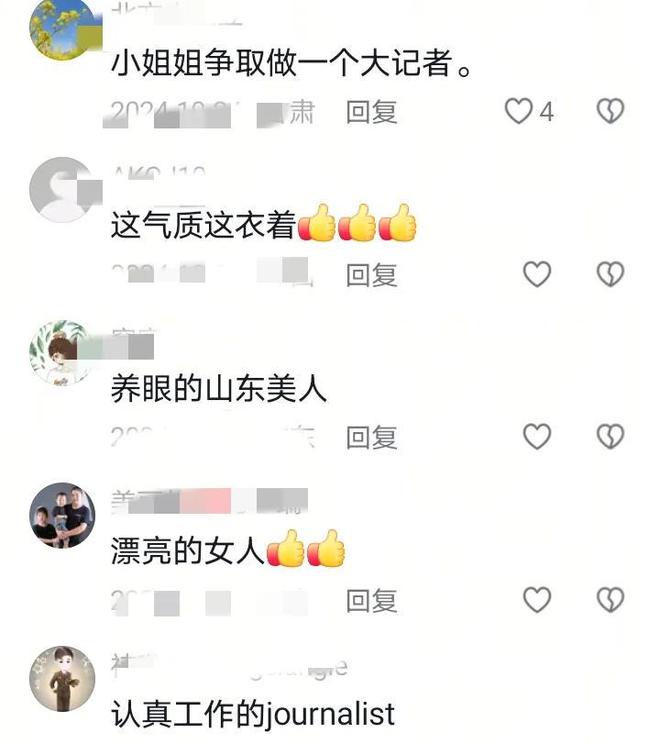Viewport: 660px width, 744px height.
Task: Dislike the 漂亮的女人 comment
Action: [x=610, y=600]
